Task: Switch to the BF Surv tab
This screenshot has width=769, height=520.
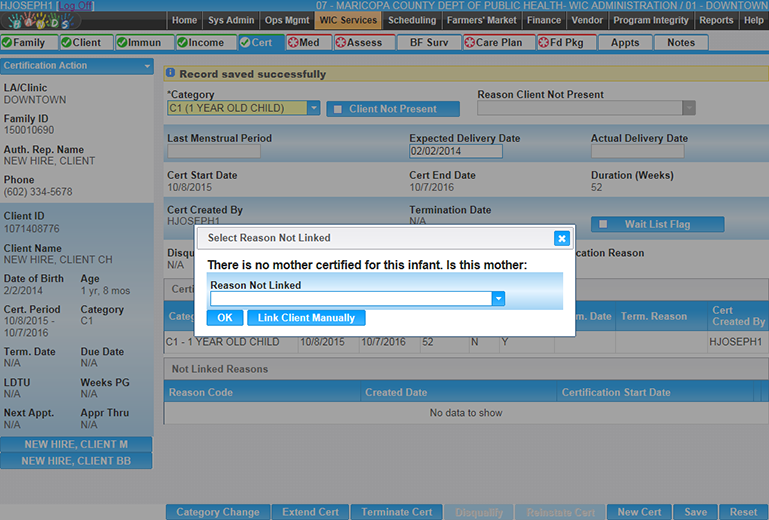Action: point(429,43)
